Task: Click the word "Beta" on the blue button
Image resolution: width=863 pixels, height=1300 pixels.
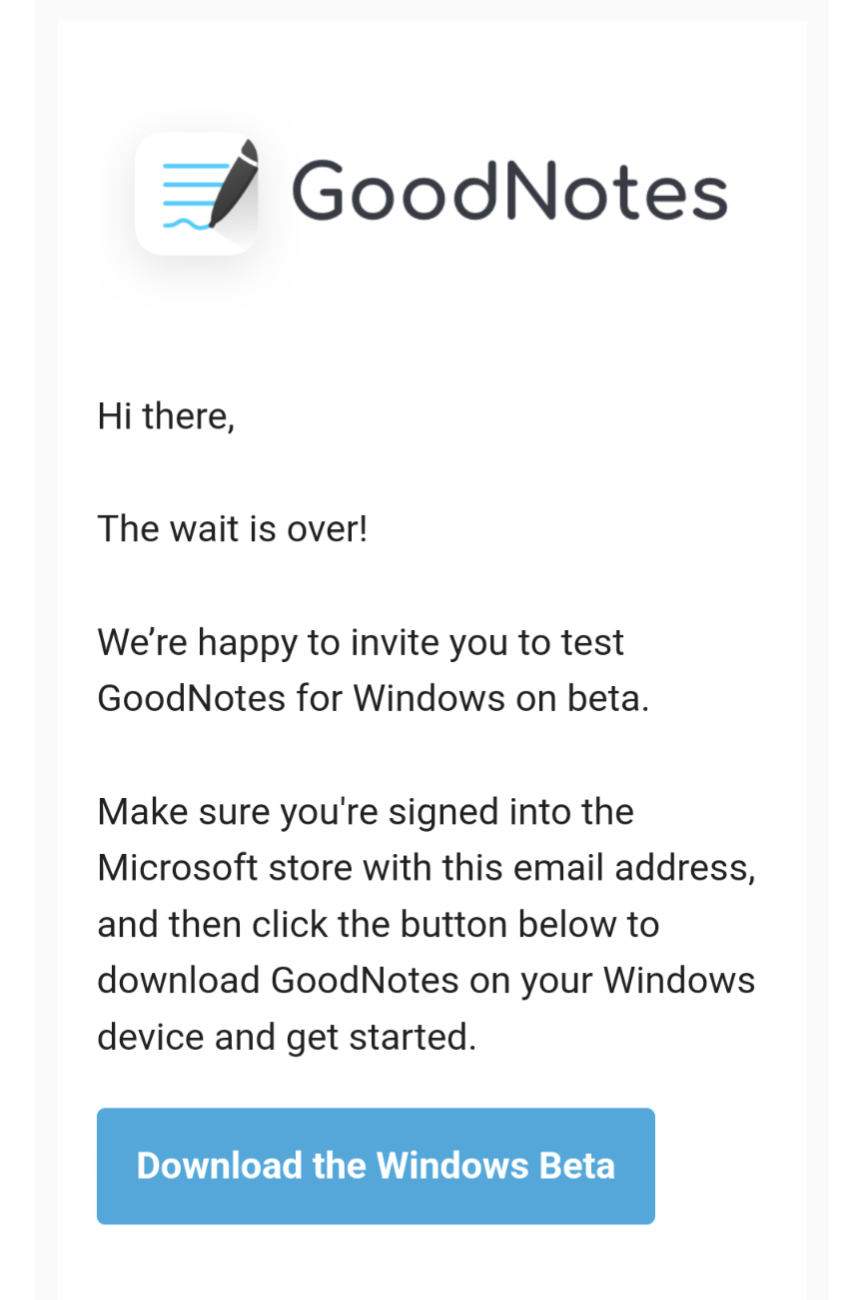Action: pyautogui.click(x=577, y=1166)
